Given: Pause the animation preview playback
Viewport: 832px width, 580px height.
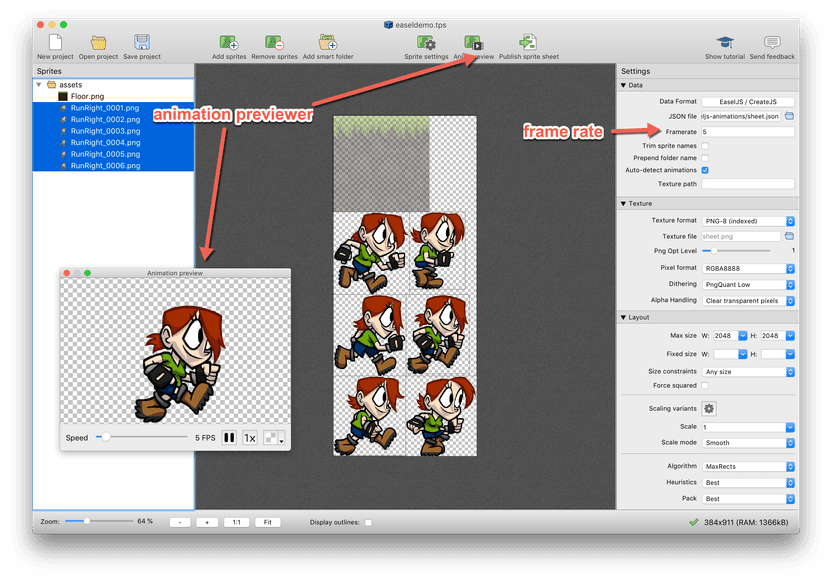Looking at the screenshot, I should pos(229,437).
